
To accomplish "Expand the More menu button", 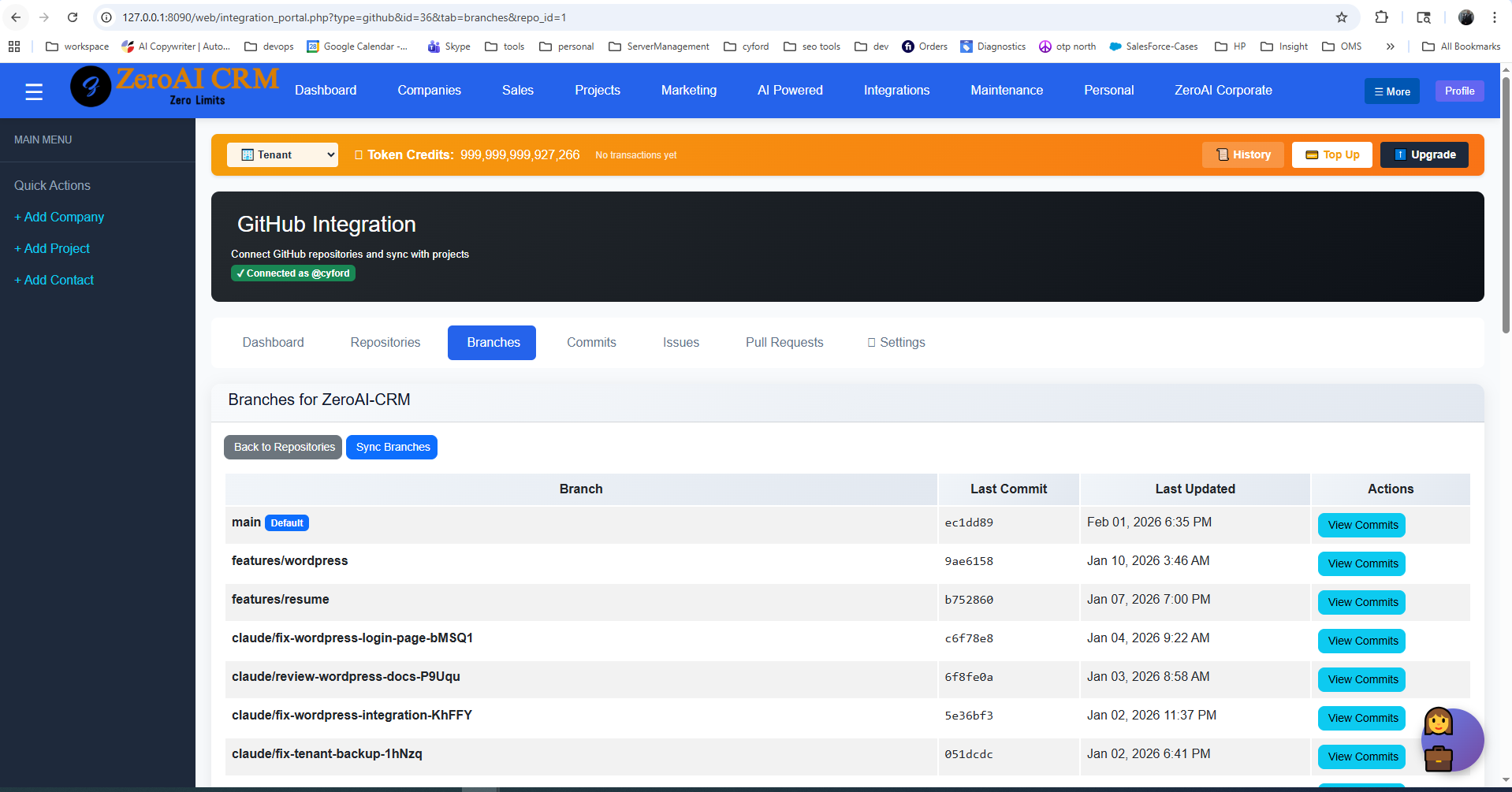I will [1391, 91].
